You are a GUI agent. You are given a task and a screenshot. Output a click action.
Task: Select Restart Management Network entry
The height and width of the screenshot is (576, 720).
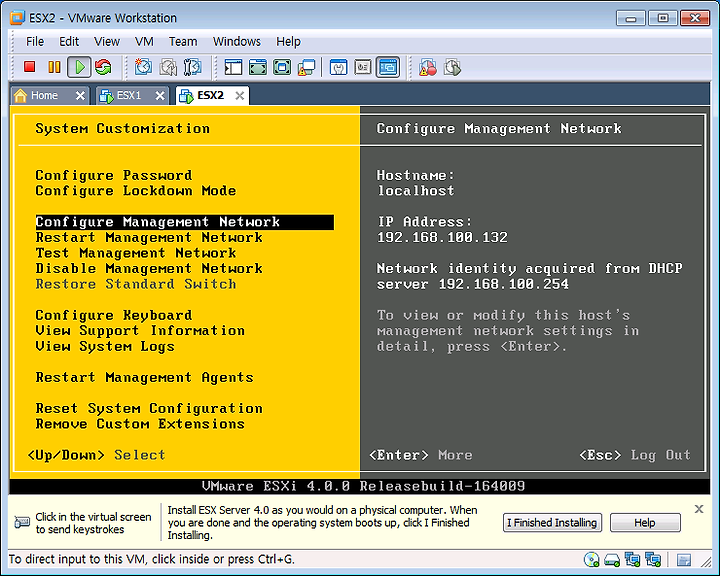coord(149,237)
